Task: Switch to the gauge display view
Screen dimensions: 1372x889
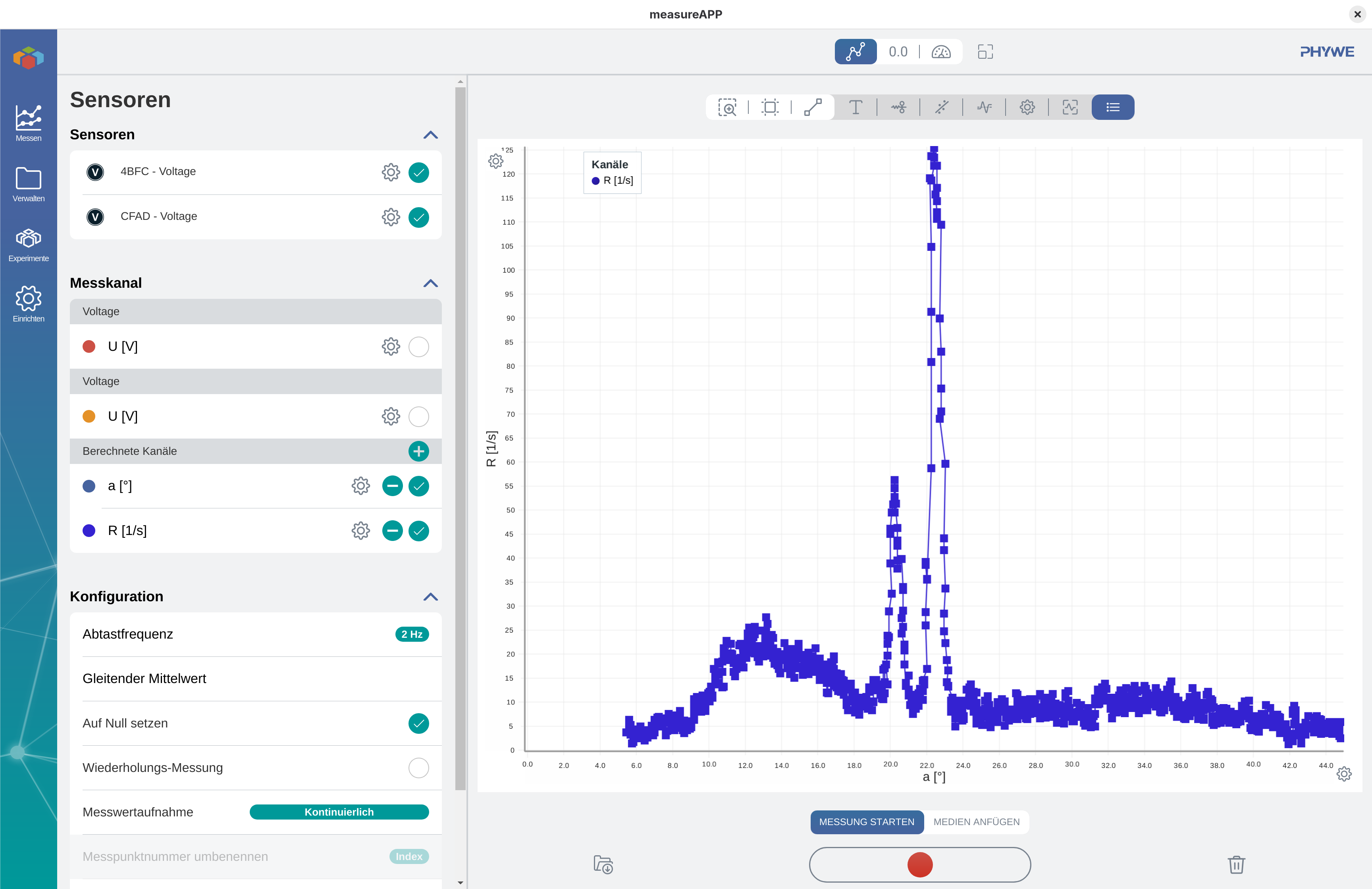Action: coord(941,52)
